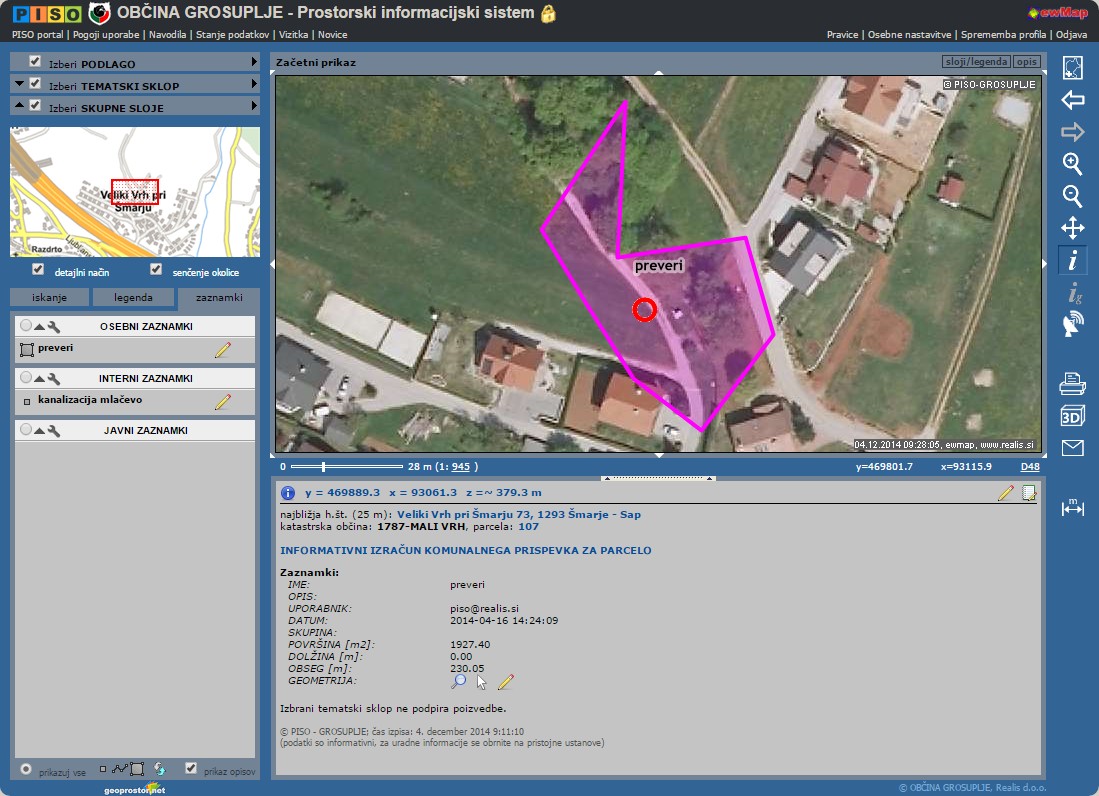1099x796 pixels.
Task: Switch to the 'iskanje' tab
Action: click(49, 297)
